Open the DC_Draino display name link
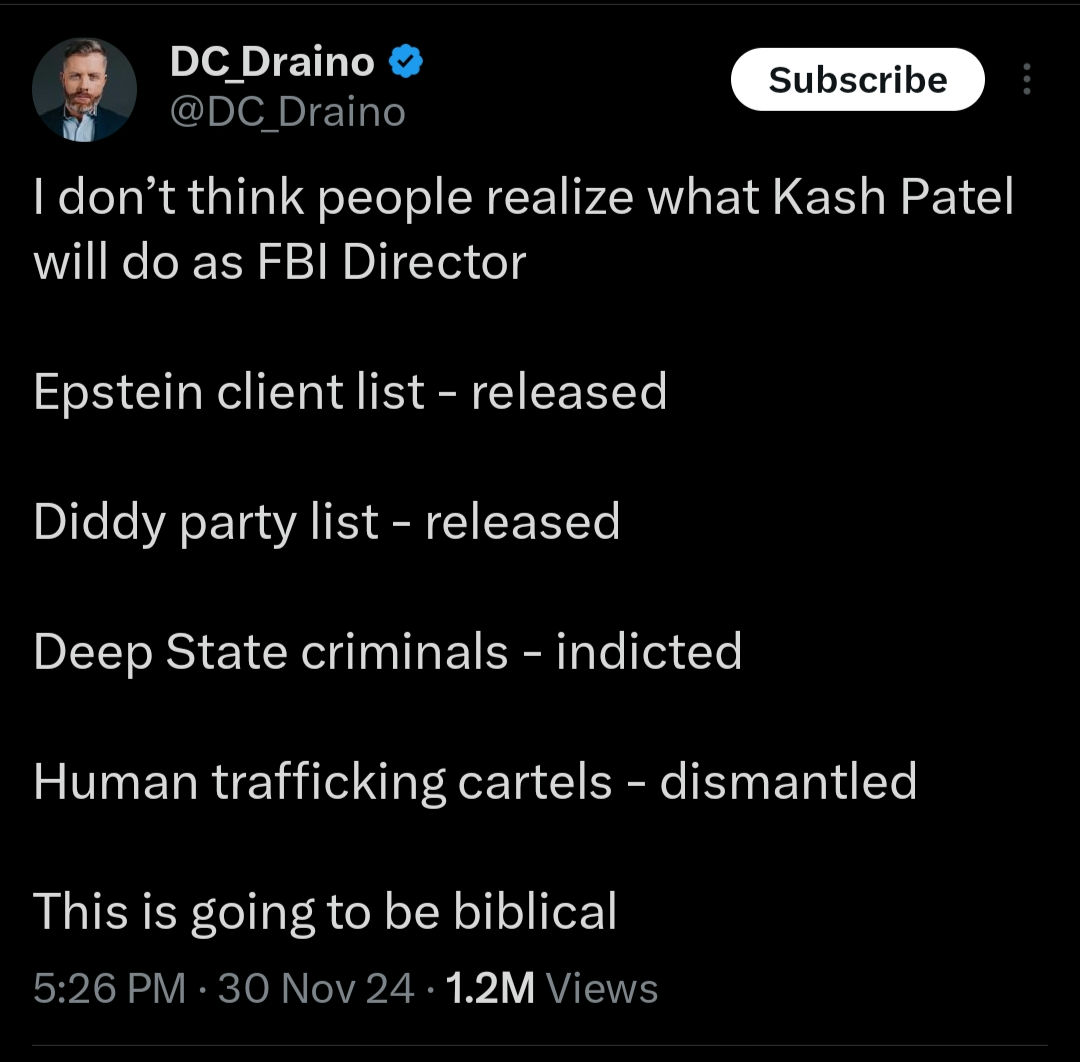 pyautogui.click(x=272, y=62)
